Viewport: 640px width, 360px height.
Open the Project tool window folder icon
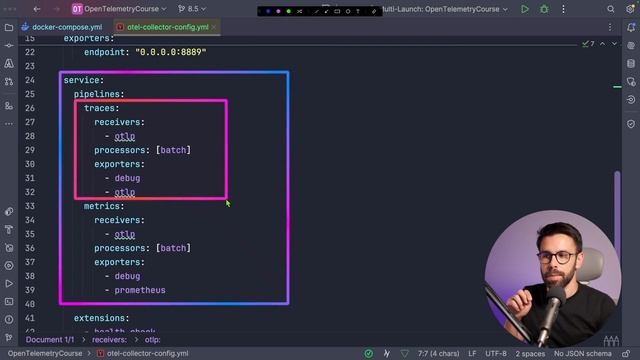pyautogui.click(x=9, y=27)
